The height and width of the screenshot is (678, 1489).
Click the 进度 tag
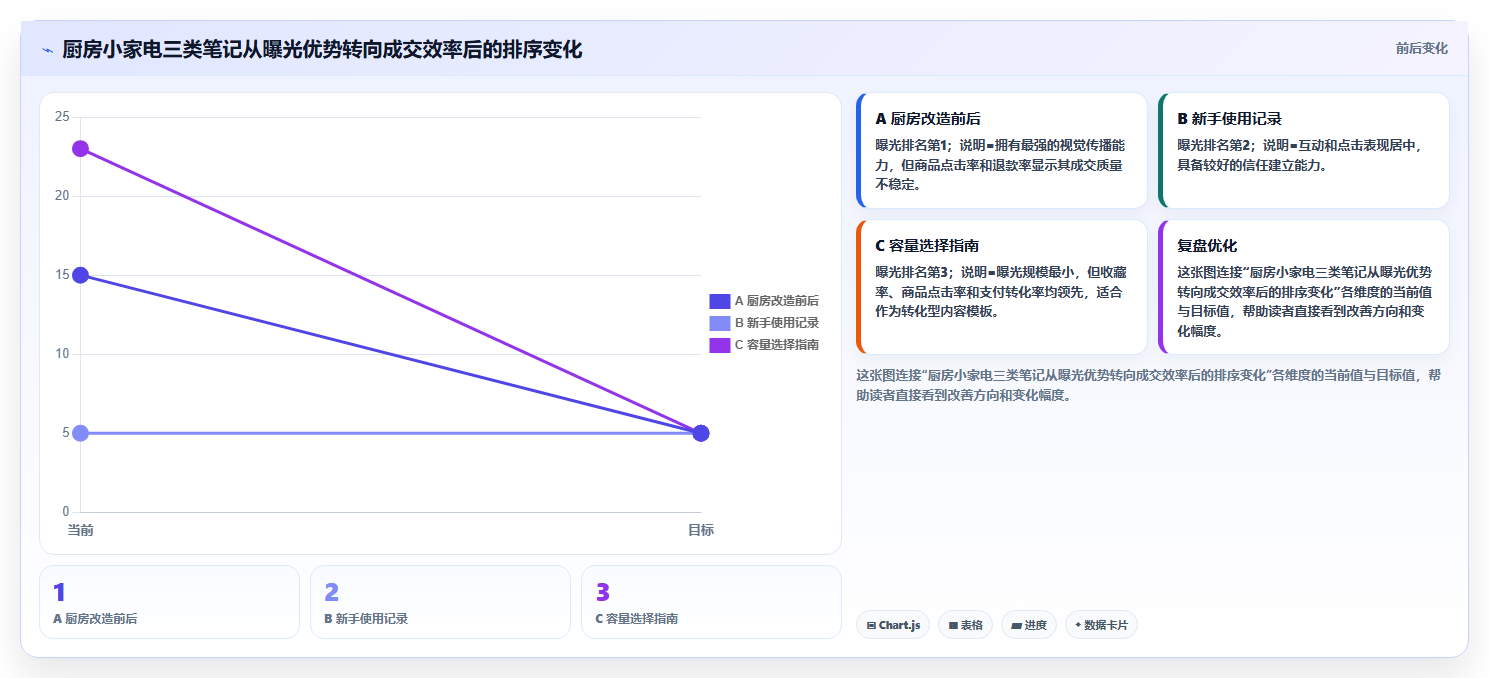point(1028,625)
